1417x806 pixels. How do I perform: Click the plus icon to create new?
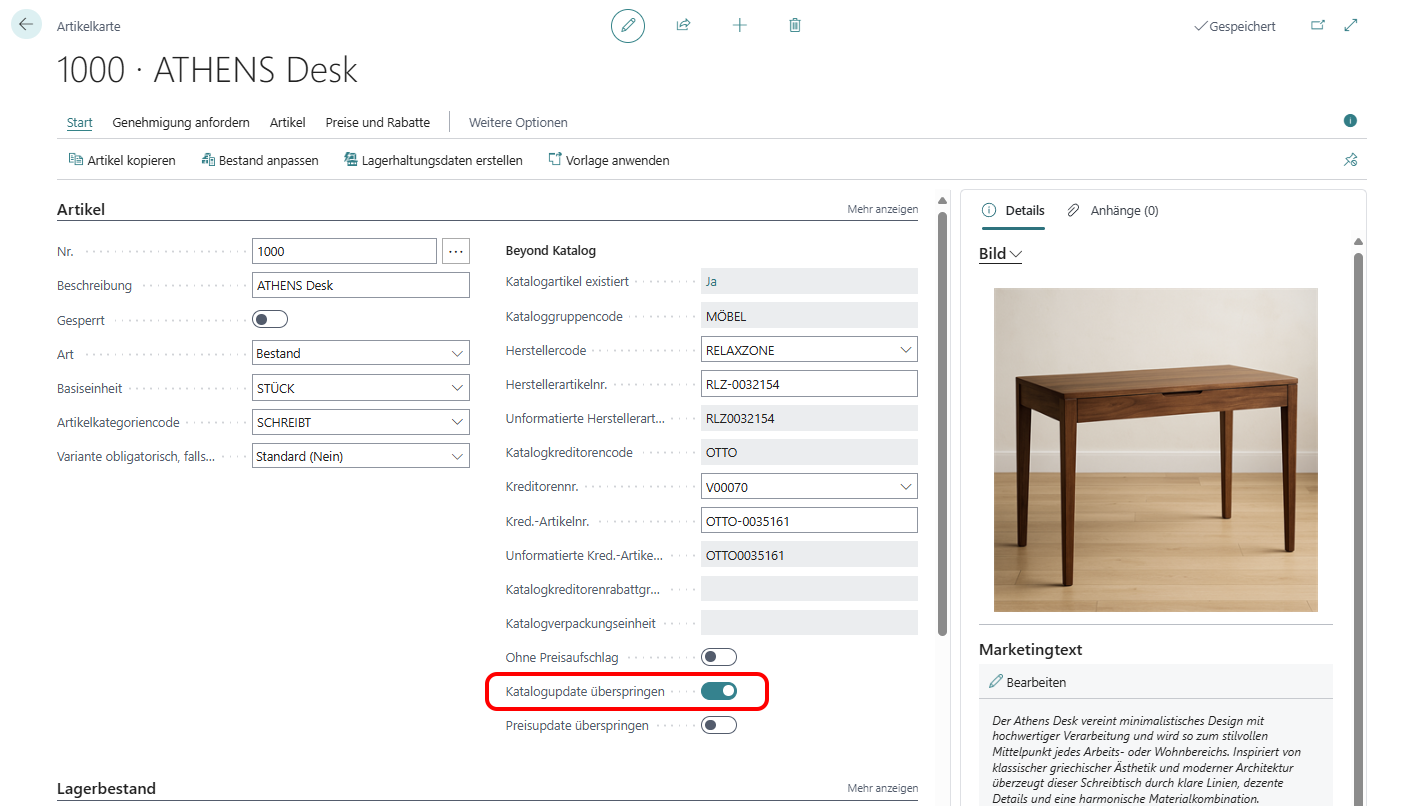tap(740, 26)
